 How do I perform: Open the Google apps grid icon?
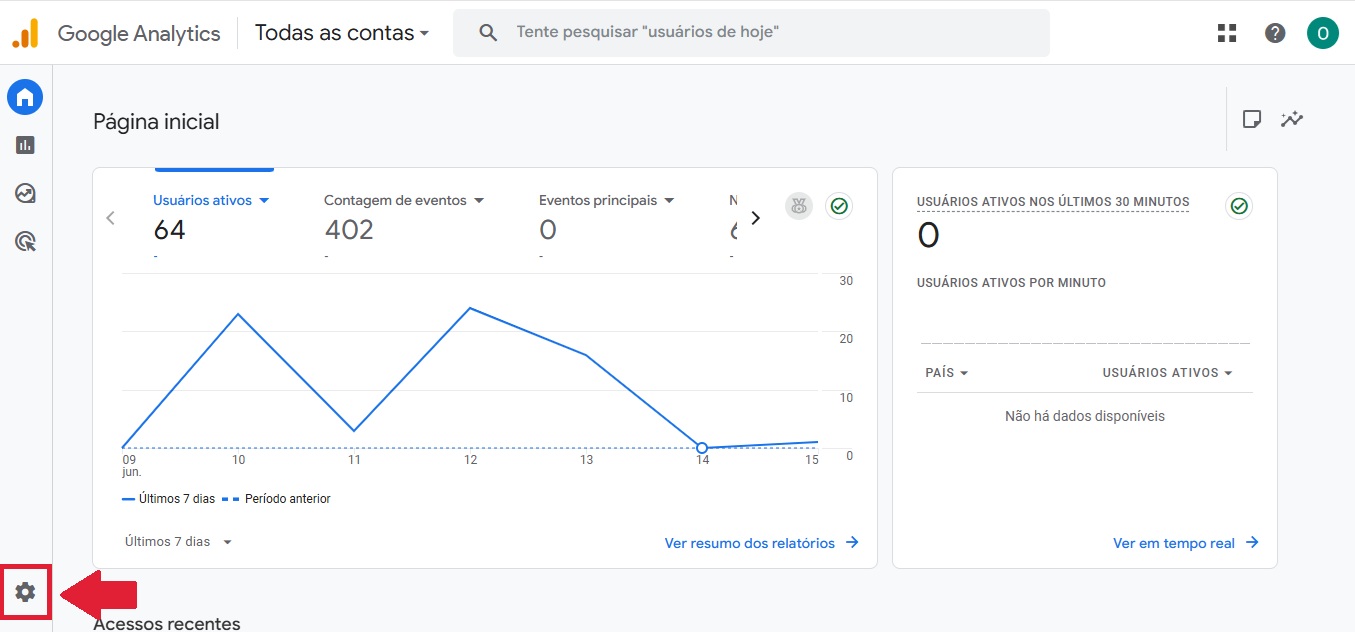pos(1227,33)
